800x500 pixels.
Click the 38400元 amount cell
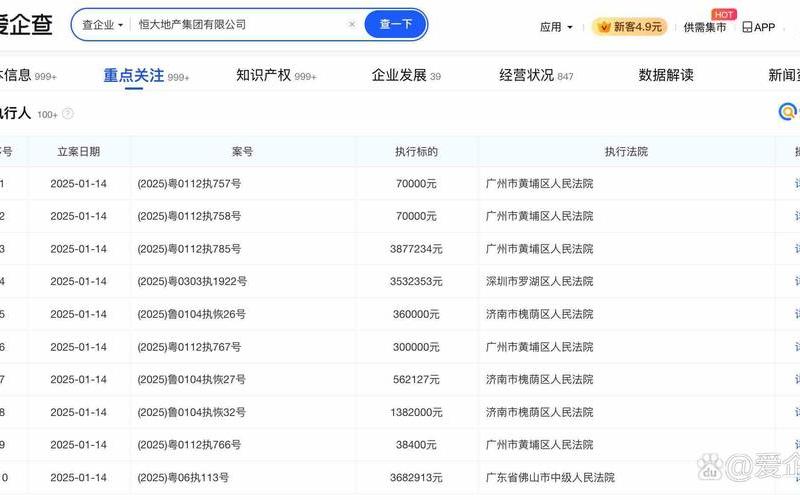coord(416,445)
